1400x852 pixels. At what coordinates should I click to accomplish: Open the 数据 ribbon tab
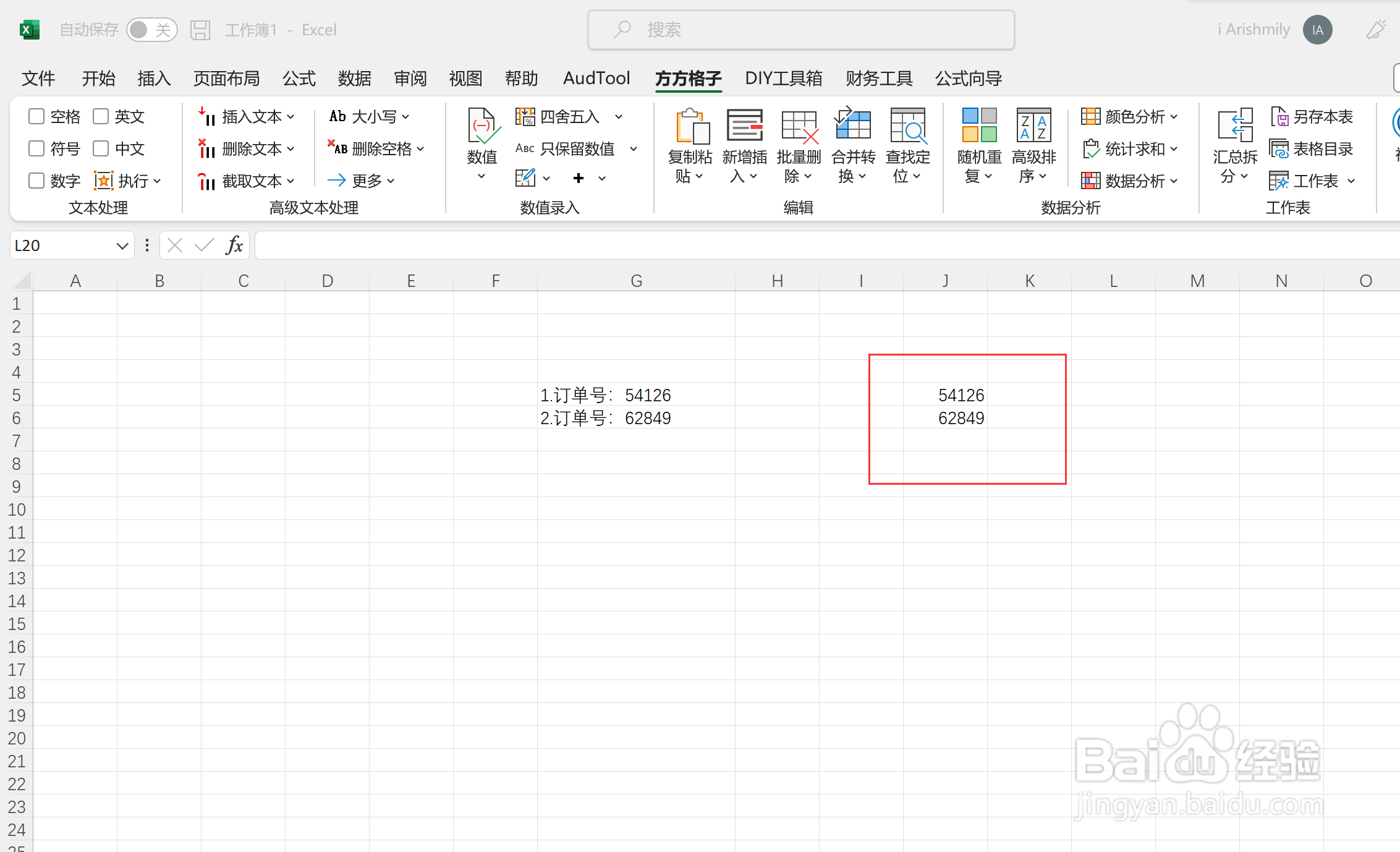[x=354, y=79]
